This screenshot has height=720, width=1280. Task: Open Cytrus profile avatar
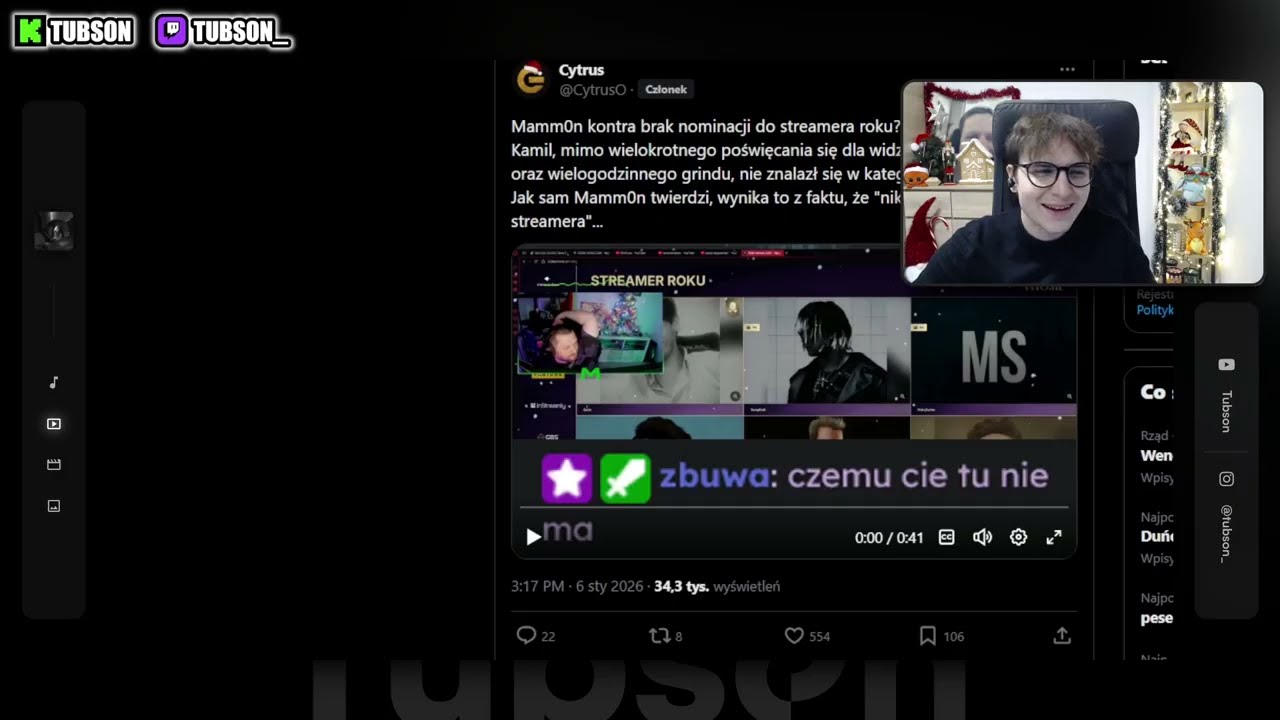(531, 79)
